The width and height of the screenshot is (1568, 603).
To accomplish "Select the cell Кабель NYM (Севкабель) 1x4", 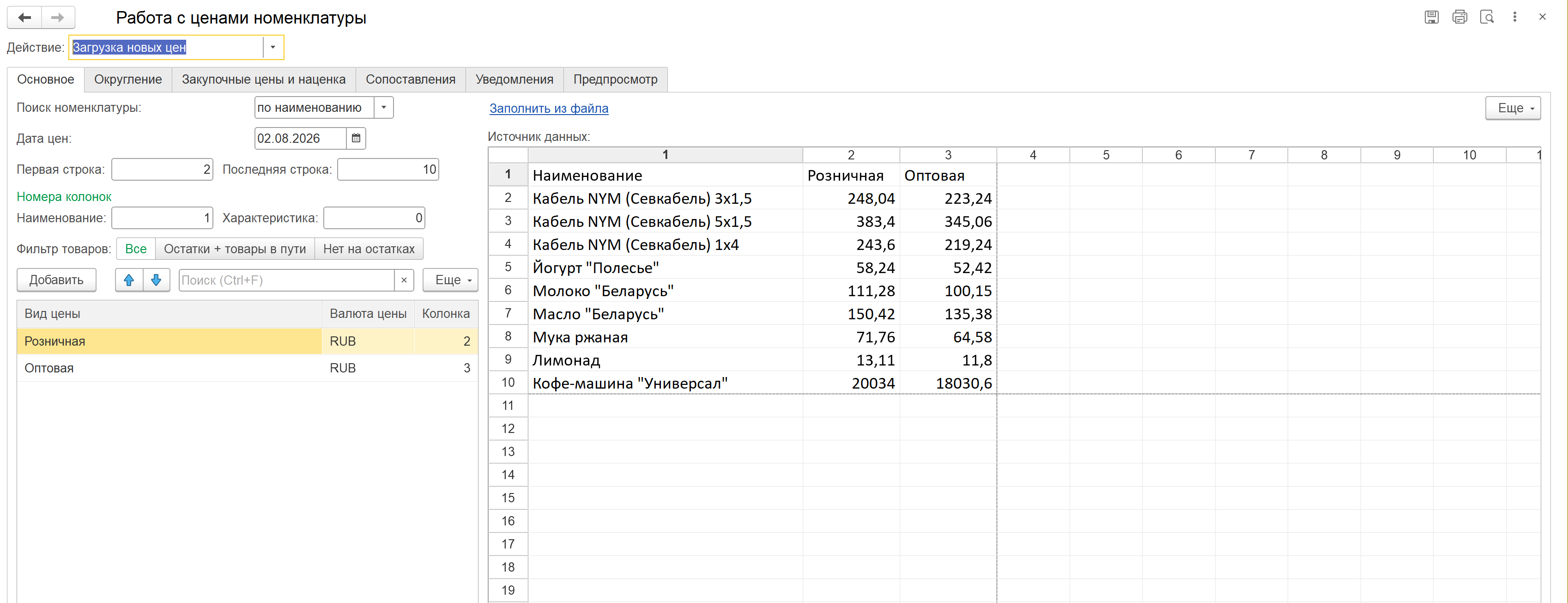I will [666, 245].
